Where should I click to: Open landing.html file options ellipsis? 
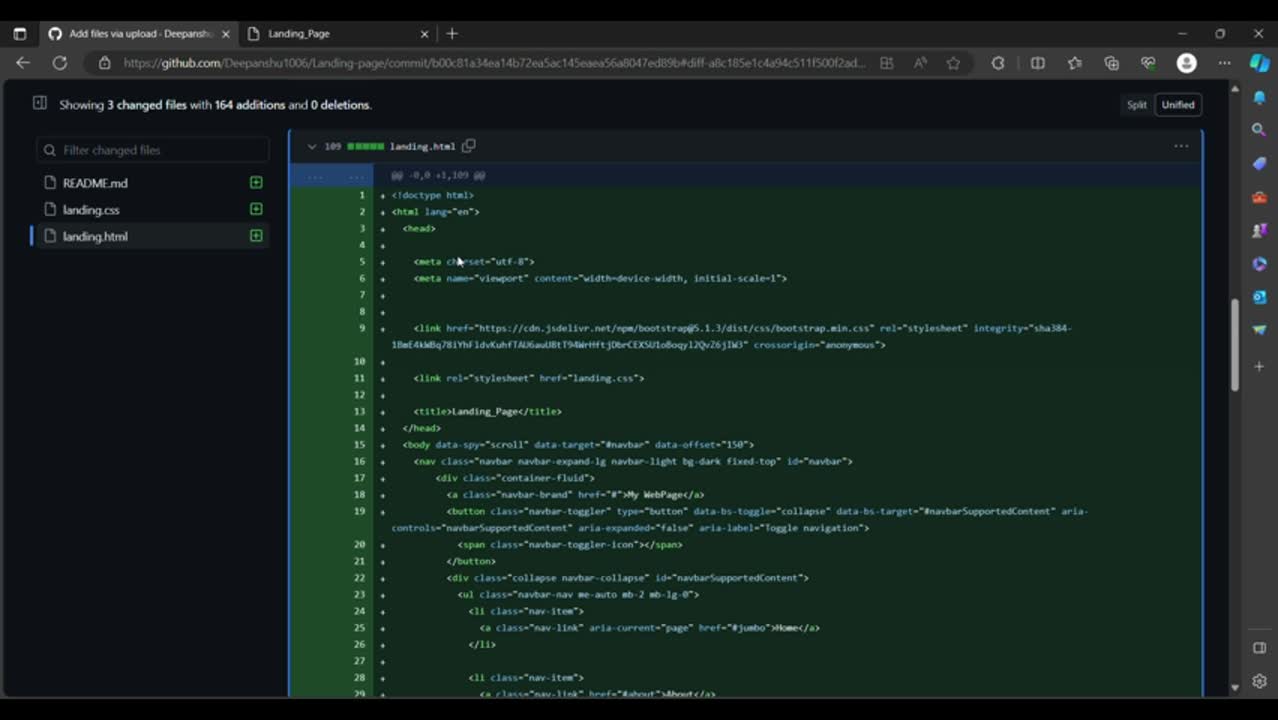tap(1181, 146)
